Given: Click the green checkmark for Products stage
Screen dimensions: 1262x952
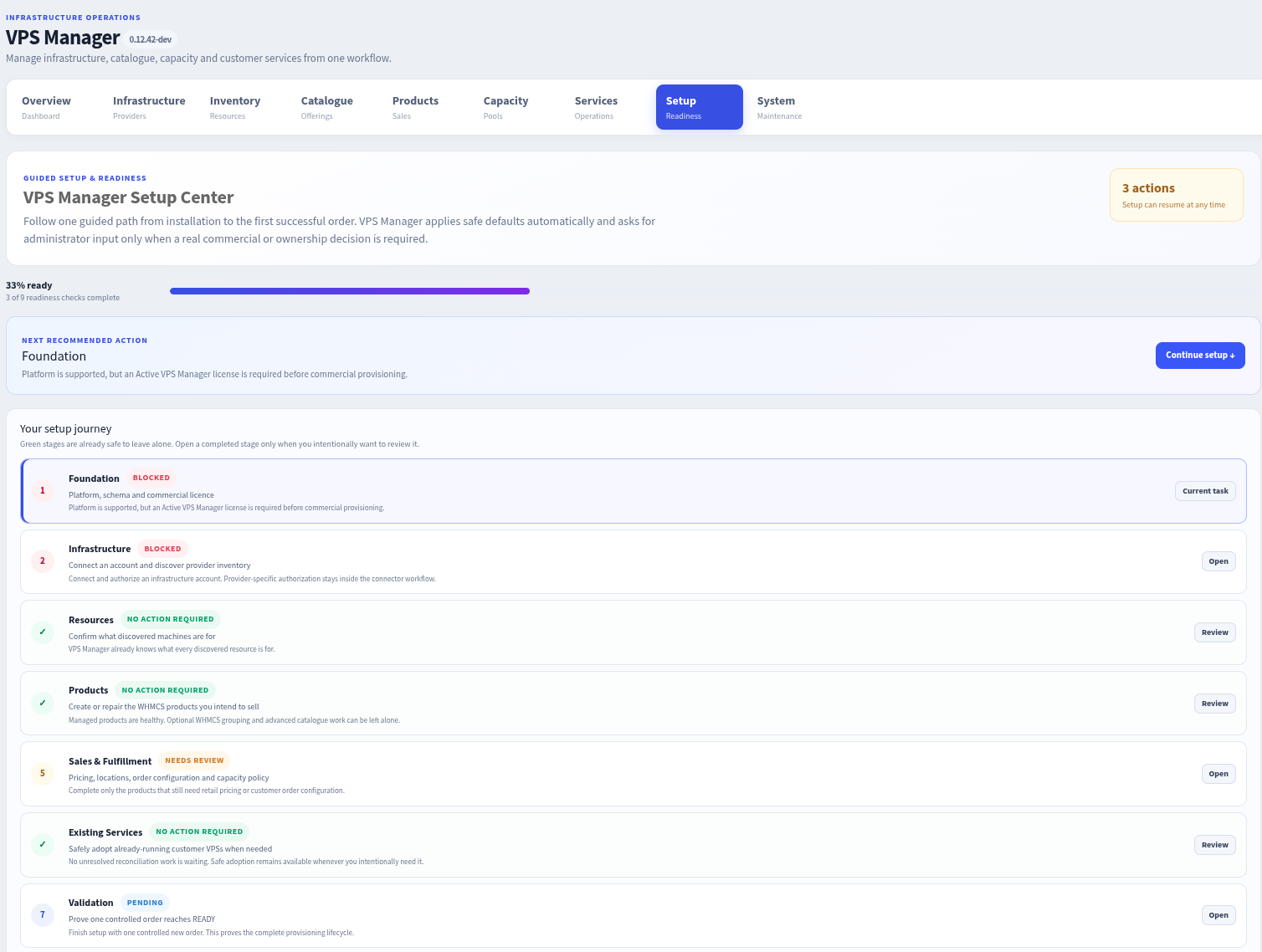Looking at the screenshot, I should coord(43,704).
